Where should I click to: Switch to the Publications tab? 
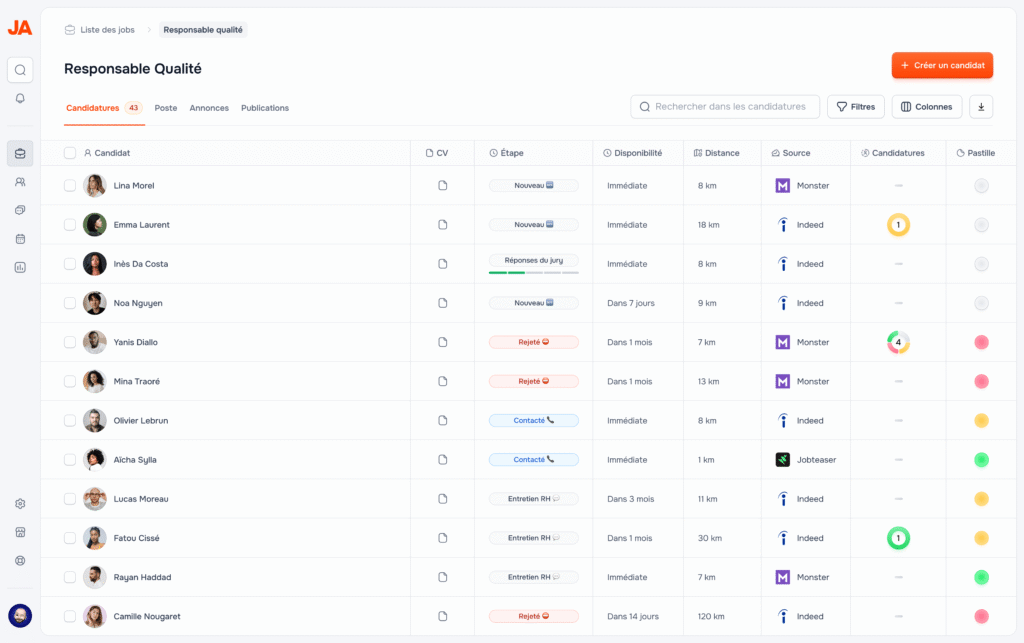[x=264, y=108]
